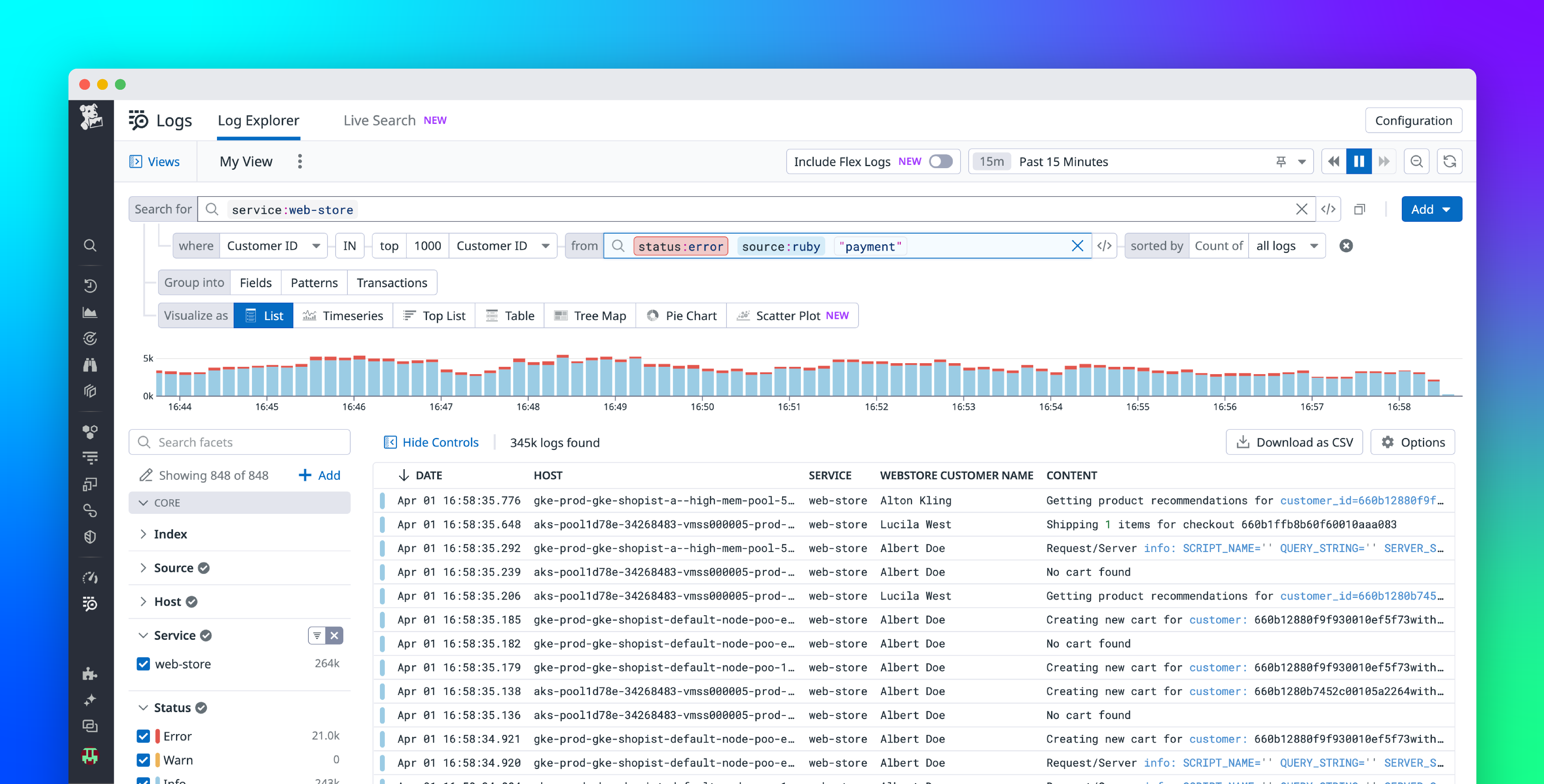Click the copy query icon beside the search bar

(1360, 209)
